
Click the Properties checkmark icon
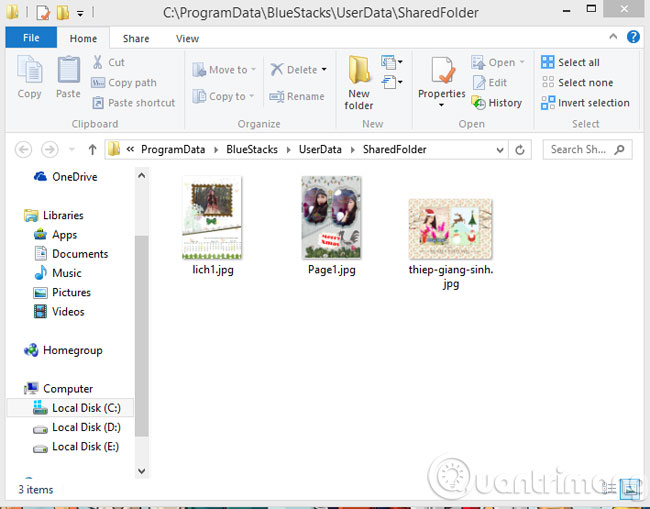point(443,70)
